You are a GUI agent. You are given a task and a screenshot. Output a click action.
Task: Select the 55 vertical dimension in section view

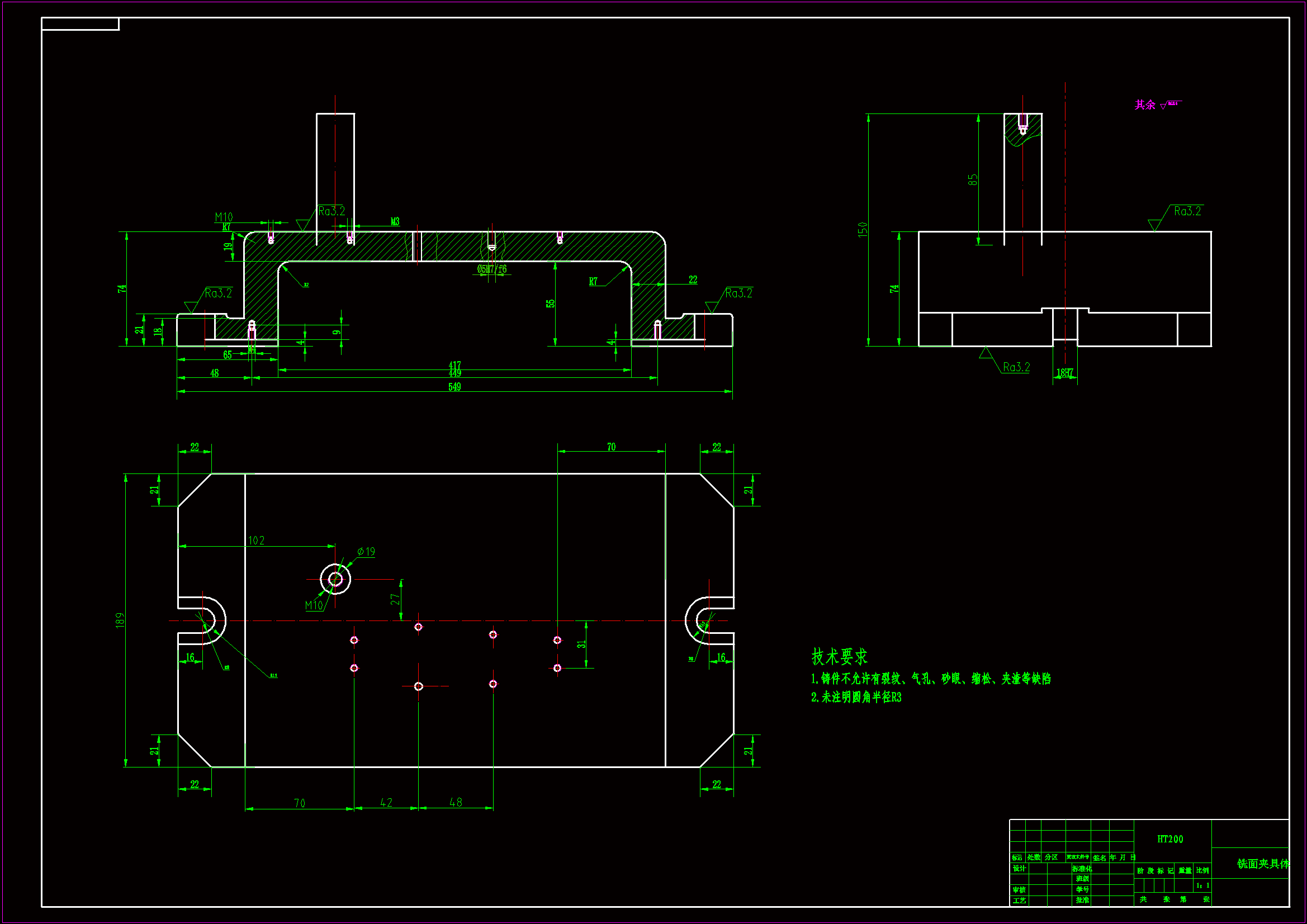click(x=550, y=304)
